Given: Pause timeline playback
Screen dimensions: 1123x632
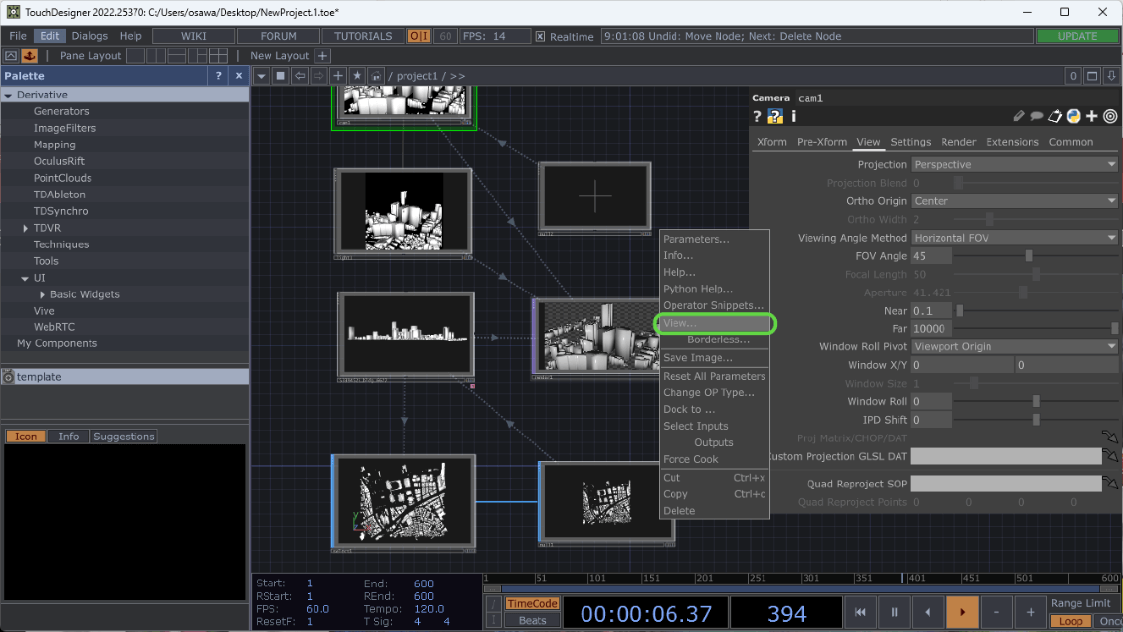Looking at the screenshot, I should pos(894,613).
